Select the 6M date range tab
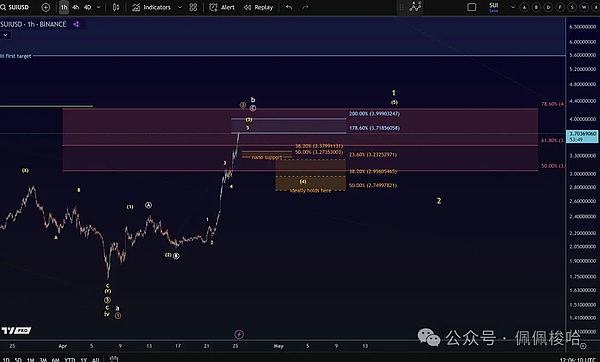This screenshot has height=362, width=600. point(55,359)
